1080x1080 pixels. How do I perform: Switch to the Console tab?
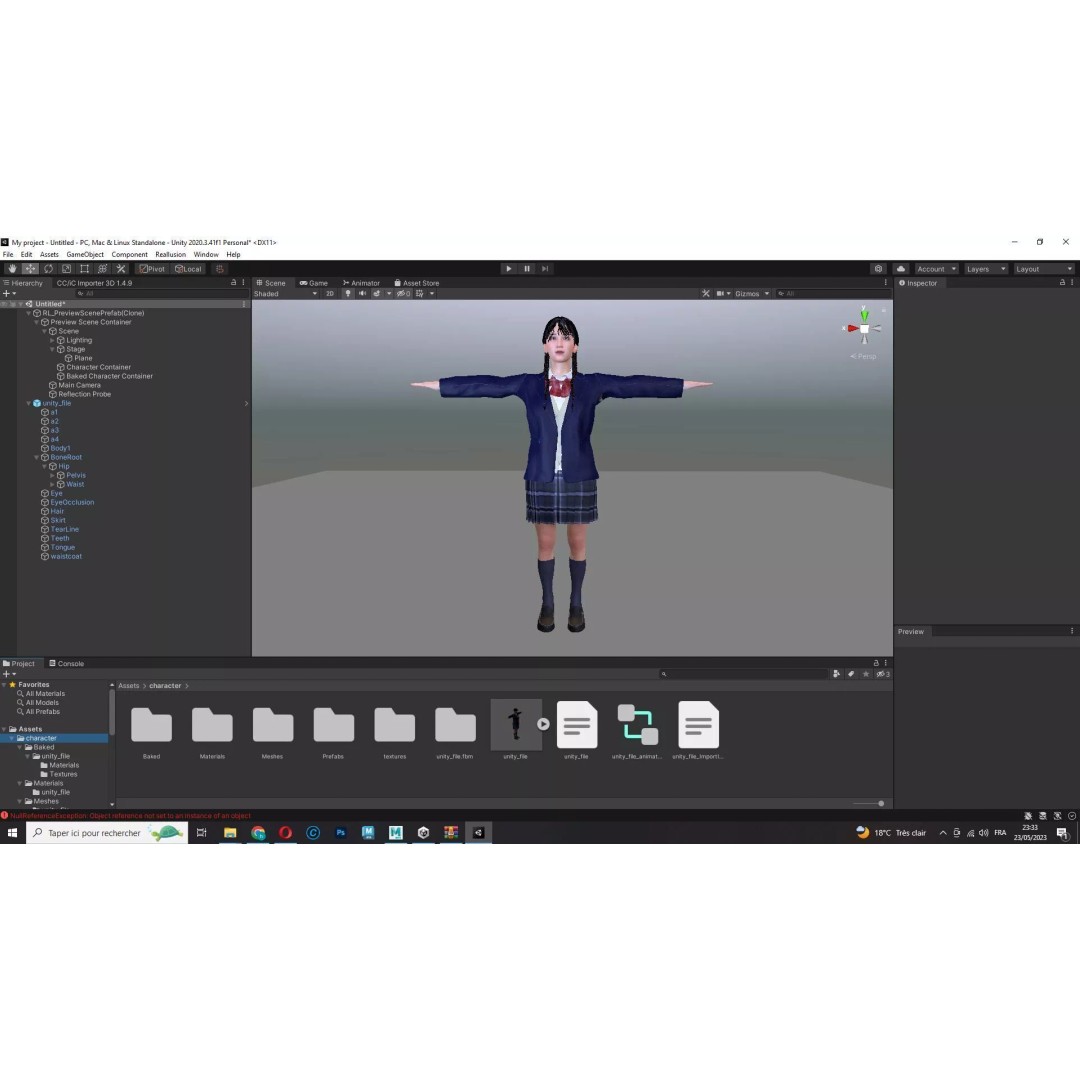67,663
